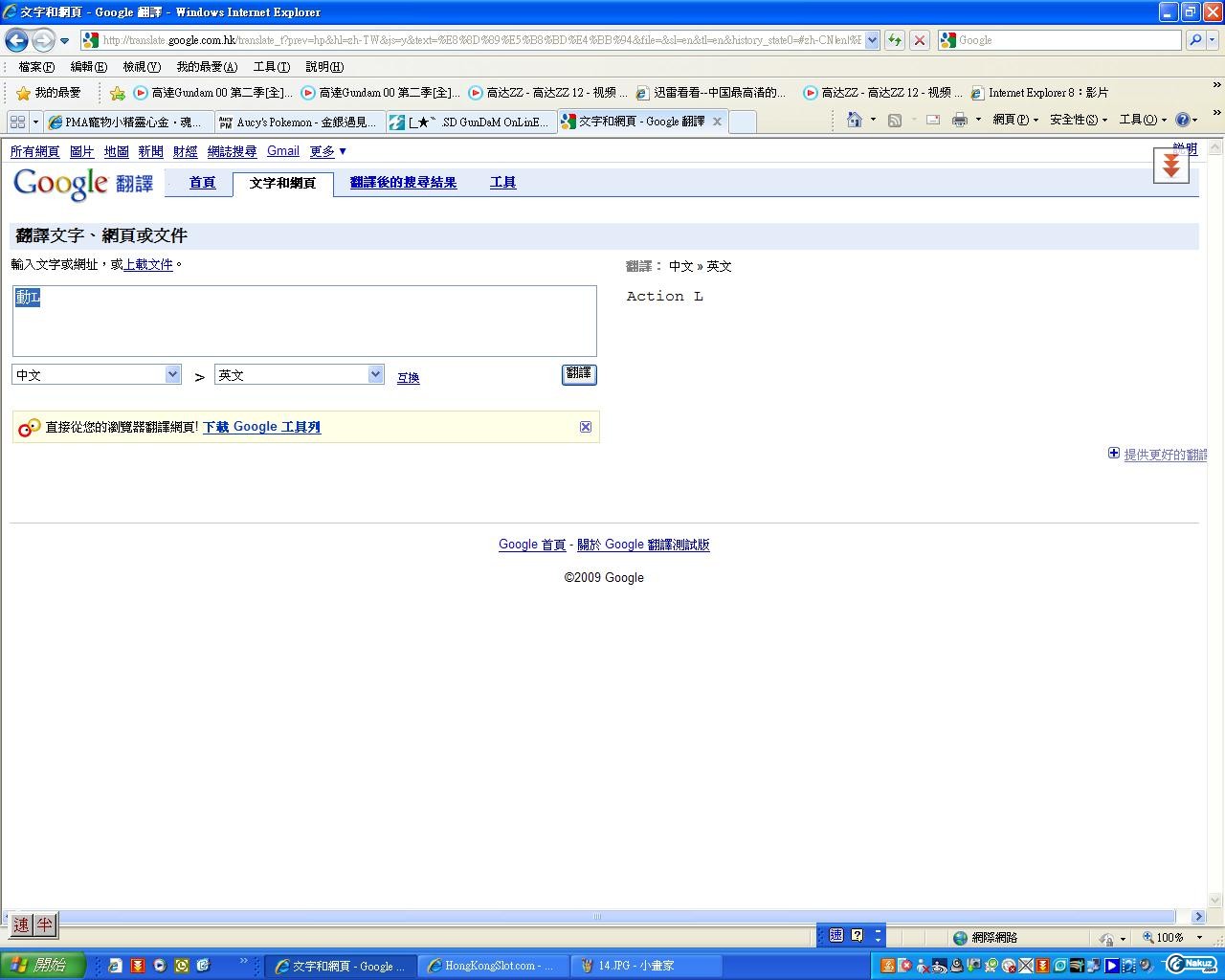Click the horizontal scrollbar at page bottom
The width and height of the screenshot is (1225, 980).
(597, 916)
